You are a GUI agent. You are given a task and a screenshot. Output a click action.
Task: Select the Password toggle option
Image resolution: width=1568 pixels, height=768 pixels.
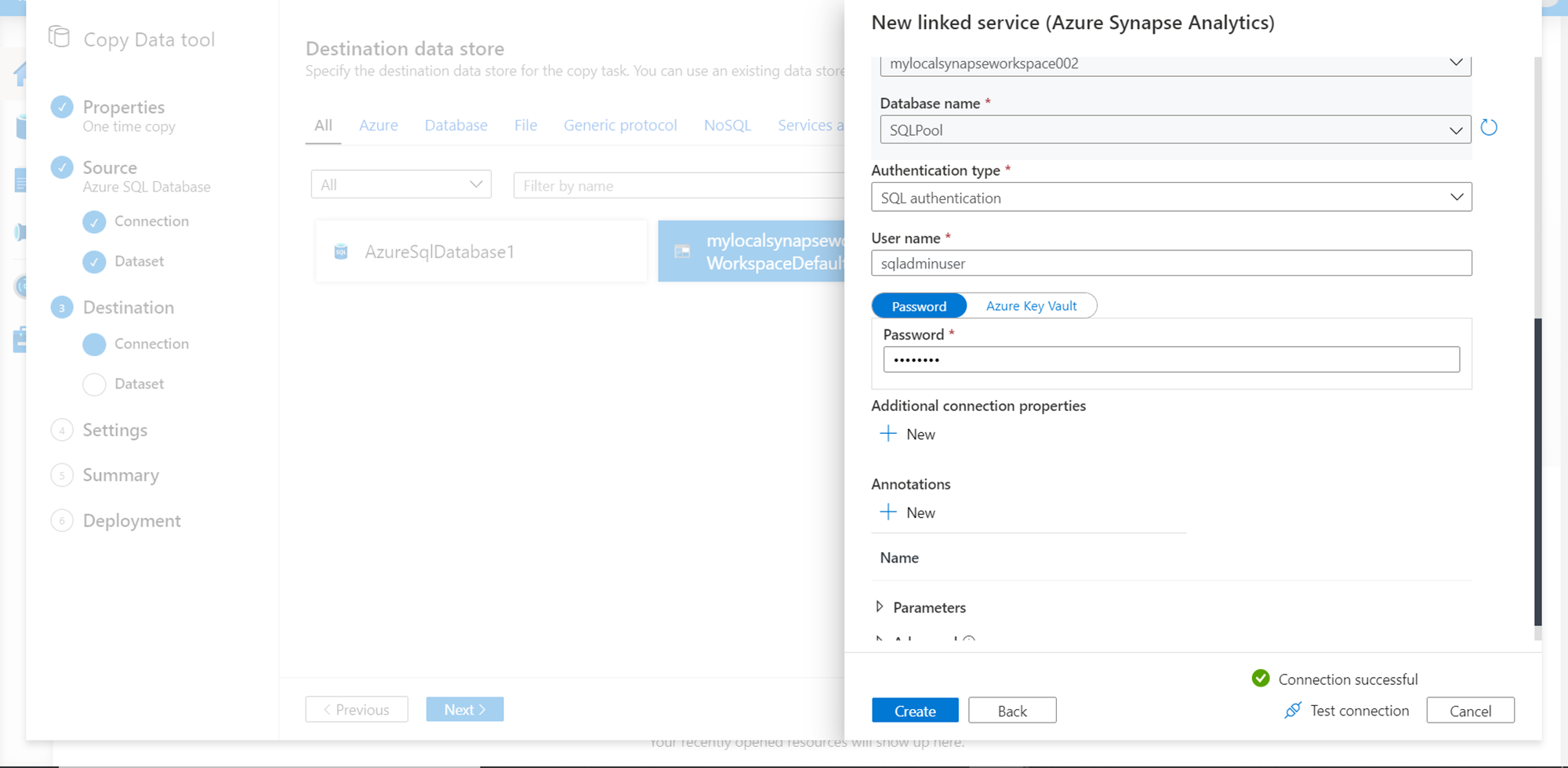(x=919, y=306)
